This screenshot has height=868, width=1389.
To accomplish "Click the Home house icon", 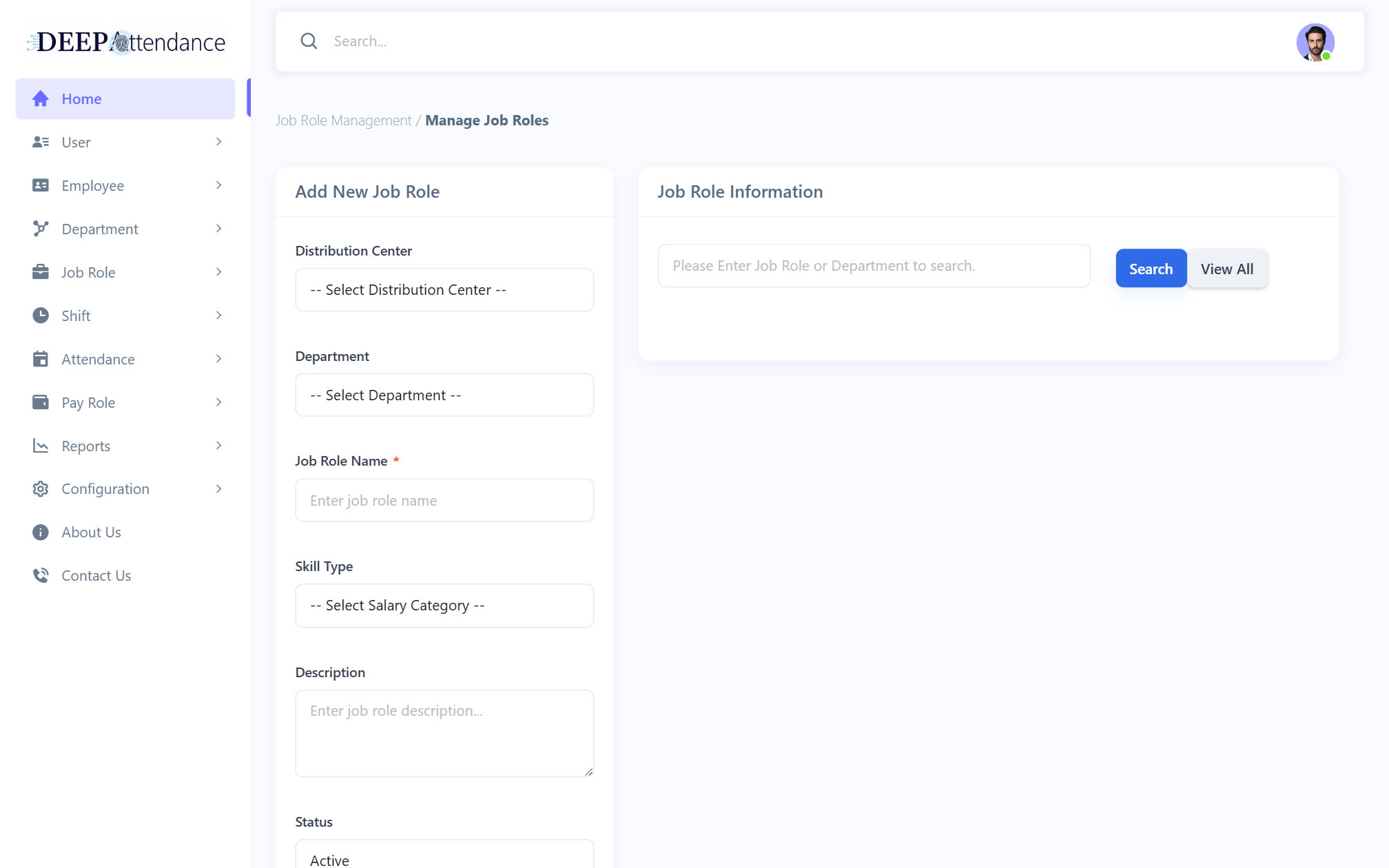I will 41,99.
